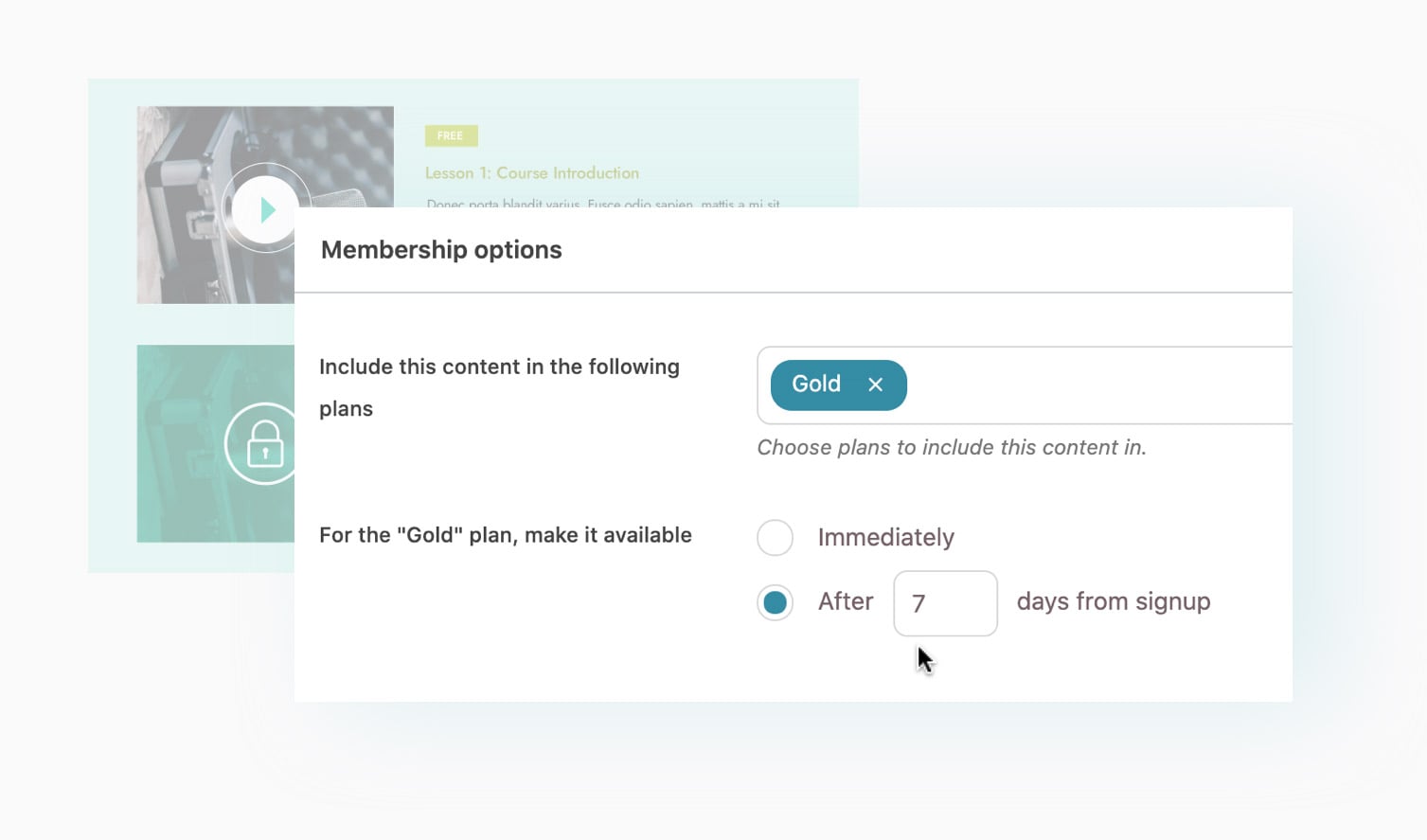Click the Membership options heading
1427x840 pixels.
tap(441, 250)
